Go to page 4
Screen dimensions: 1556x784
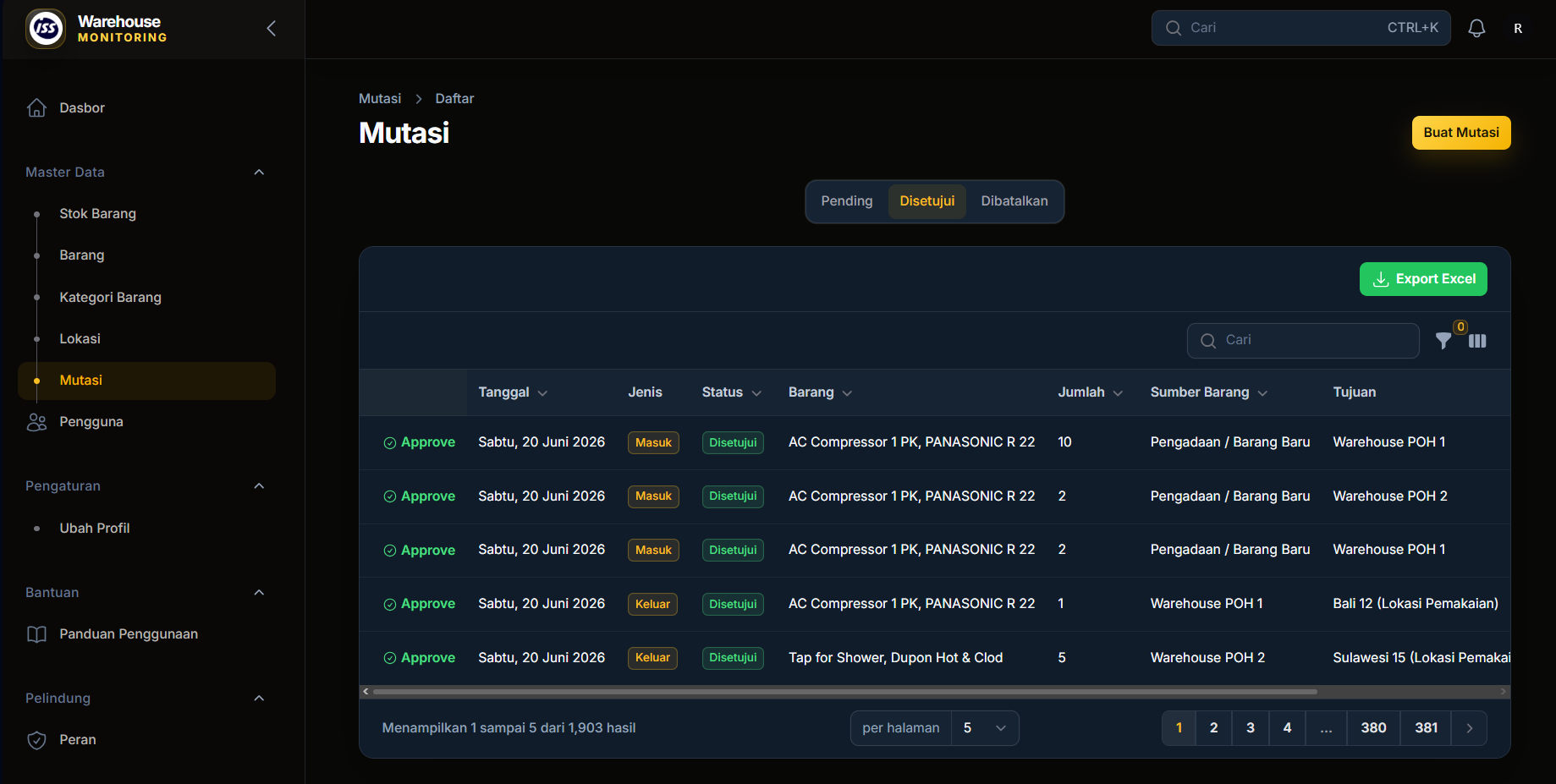pos(1287,728)
